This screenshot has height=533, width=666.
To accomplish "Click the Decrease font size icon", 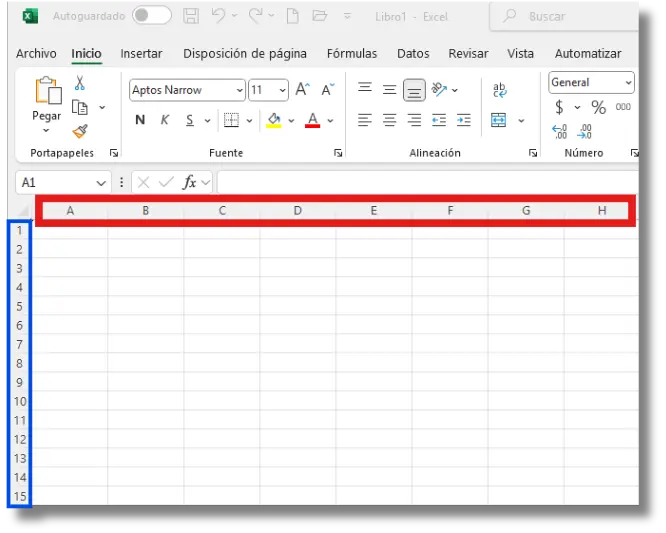I will tap(327, 90).
